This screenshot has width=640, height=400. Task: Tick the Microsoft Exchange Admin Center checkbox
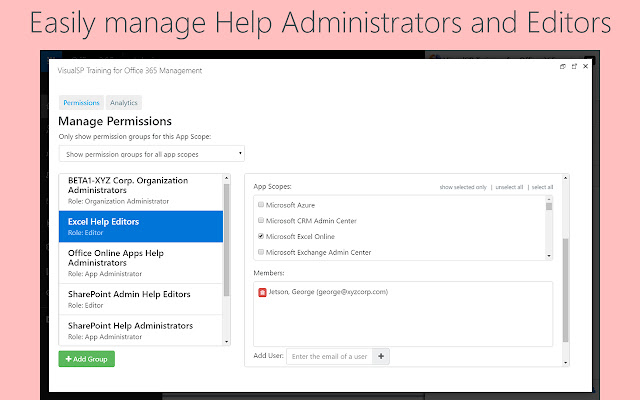pos(261,252)
